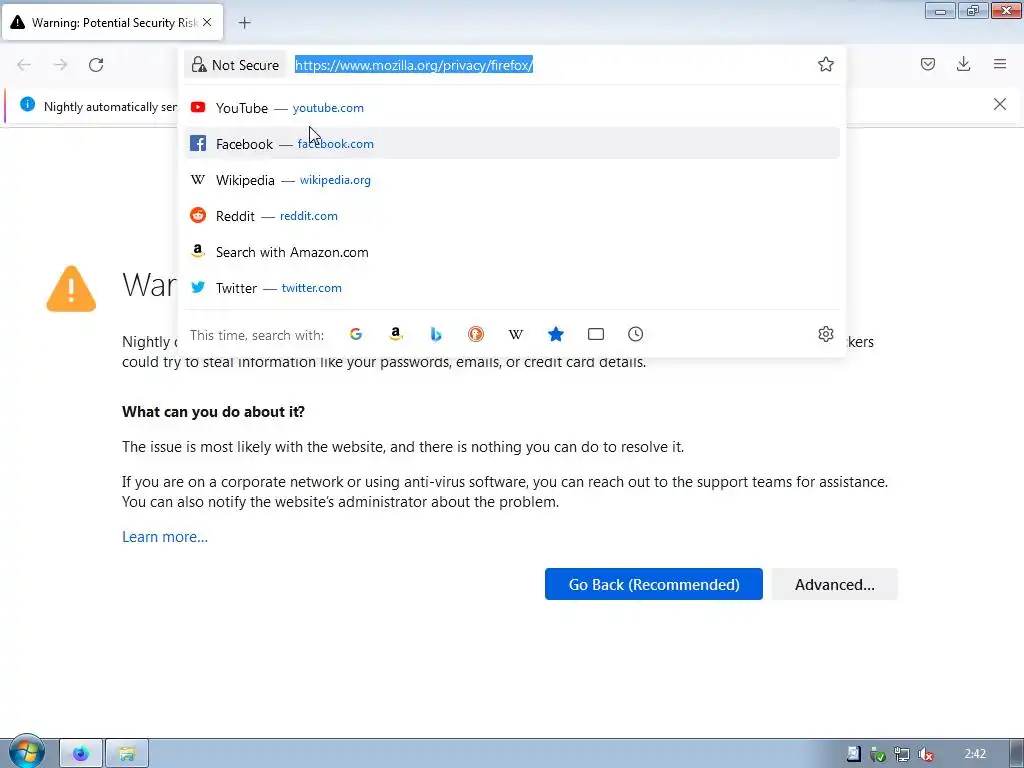Open the Learn more... link
Image resolution: width=1024 pixels, height=768 pixels.
165,537
